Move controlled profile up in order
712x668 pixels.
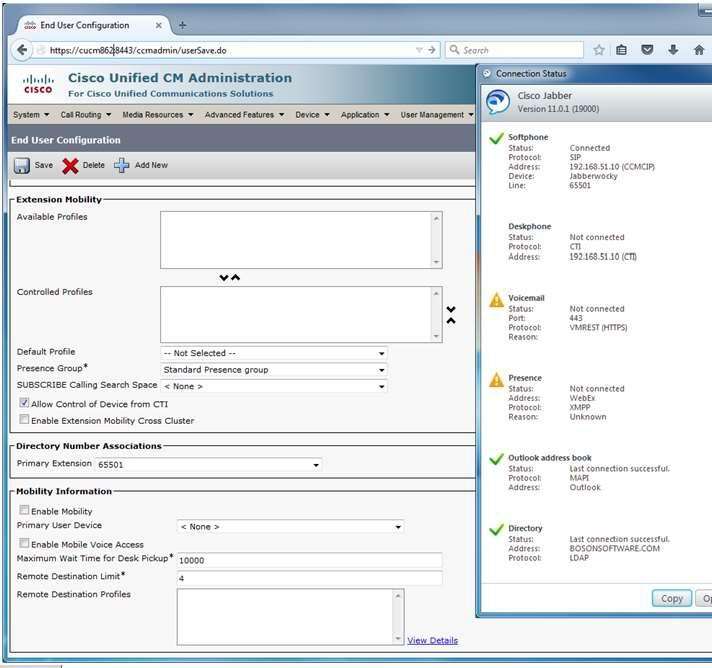[x=451, y=321]
